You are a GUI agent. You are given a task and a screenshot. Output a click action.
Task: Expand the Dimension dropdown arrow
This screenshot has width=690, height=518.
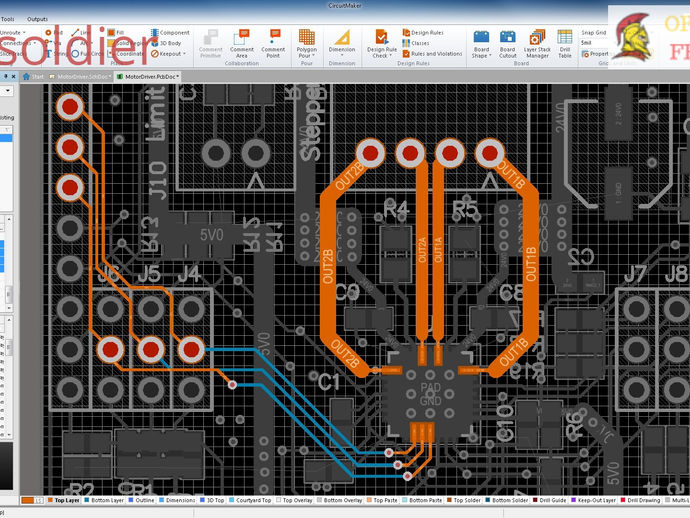[x=342, y=56]
